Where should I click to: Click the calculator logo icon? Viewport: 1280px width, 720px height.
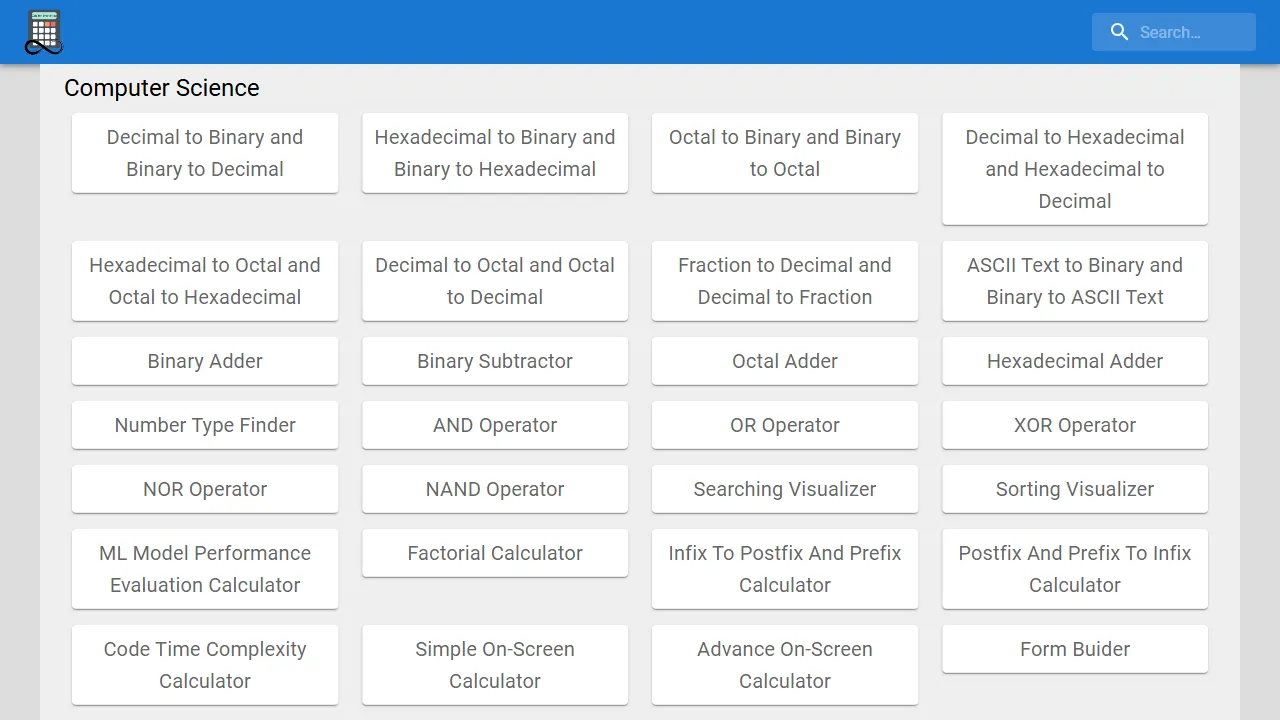coord(44,32)
